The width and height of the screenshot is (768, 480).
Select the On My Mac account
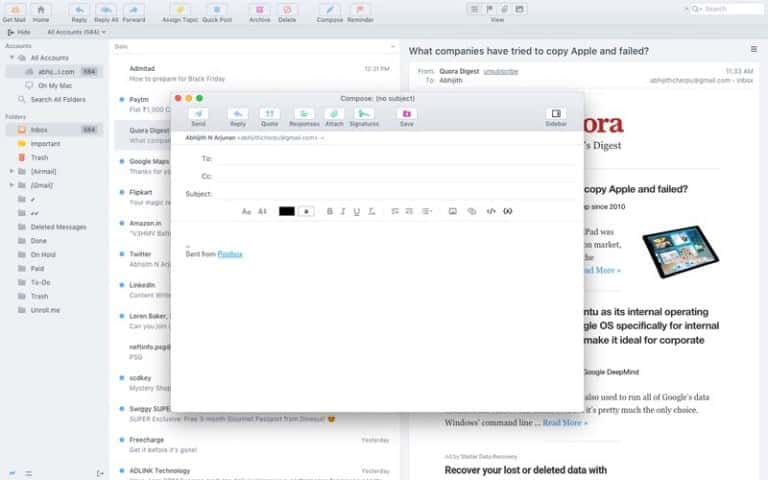[54, 86]
